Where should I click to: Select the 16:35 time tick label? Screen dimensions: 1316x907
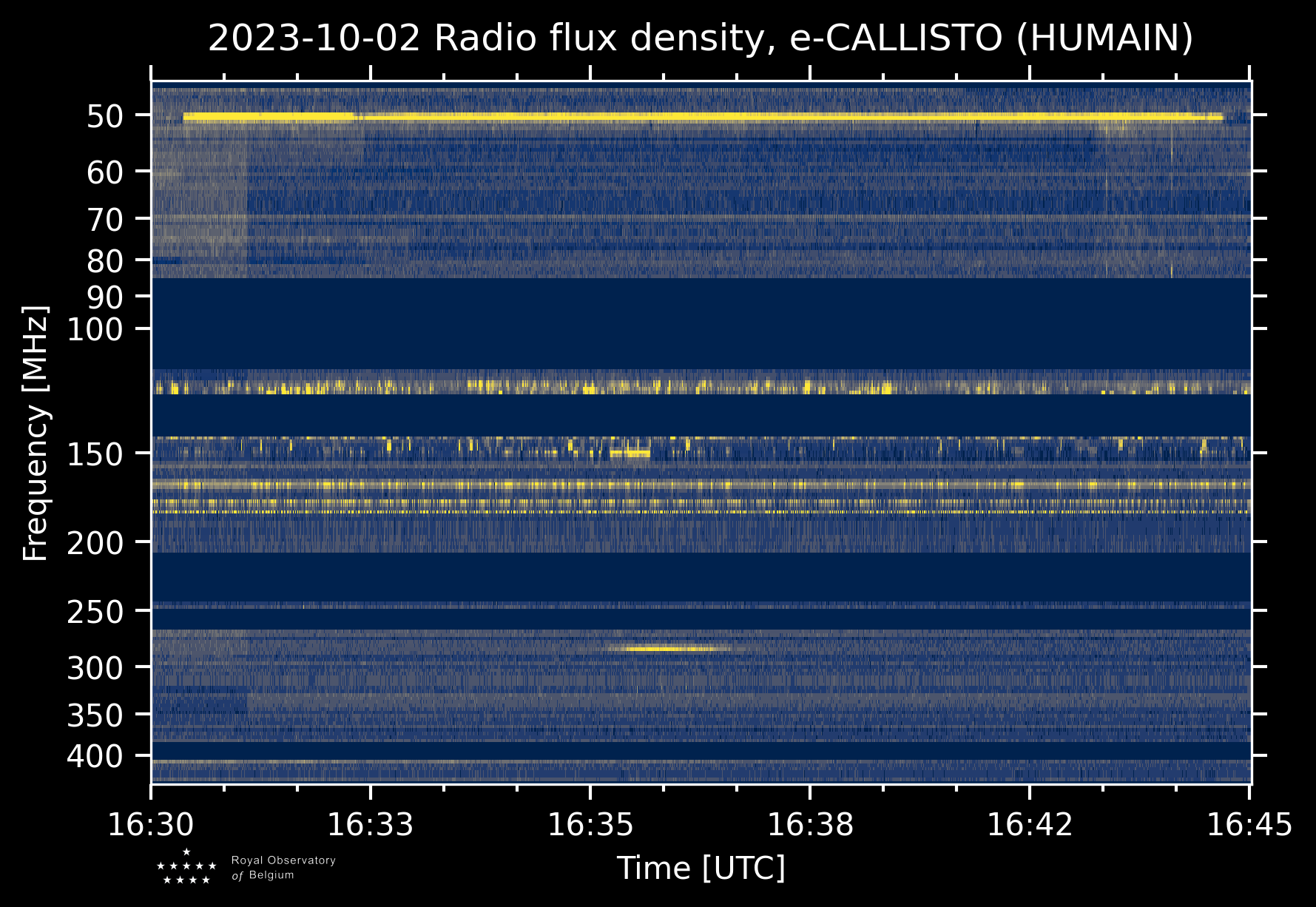point(590,824)
